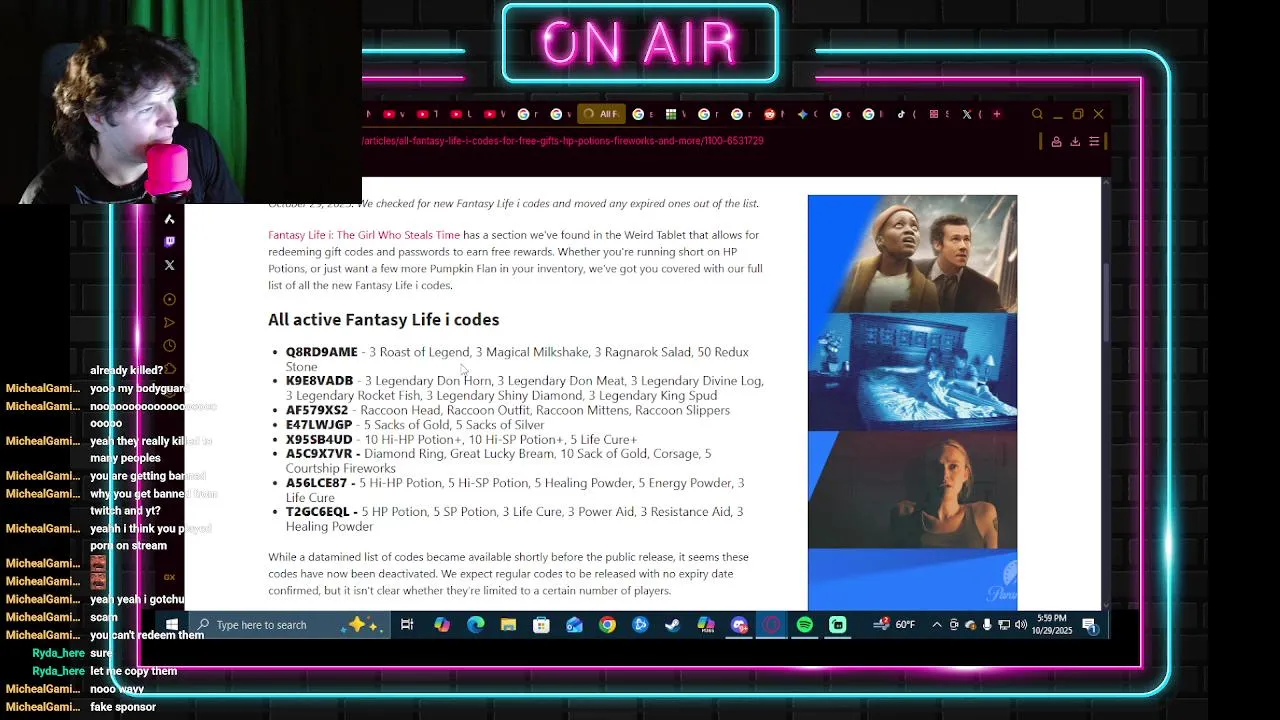Click chat message 'you can't redeem them'
The image size is (1280, 720).
click(x=147, y=635)
